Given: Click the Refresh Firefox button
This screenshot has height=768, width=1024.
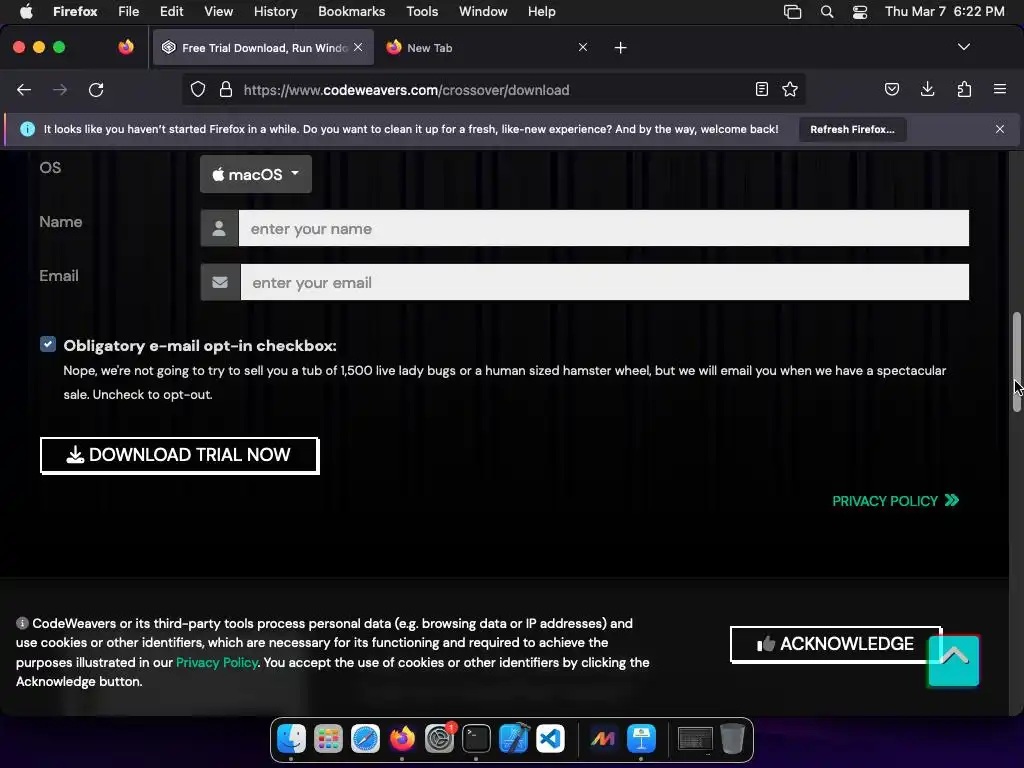Looking at the screenshot, I should tap(852, 129).
